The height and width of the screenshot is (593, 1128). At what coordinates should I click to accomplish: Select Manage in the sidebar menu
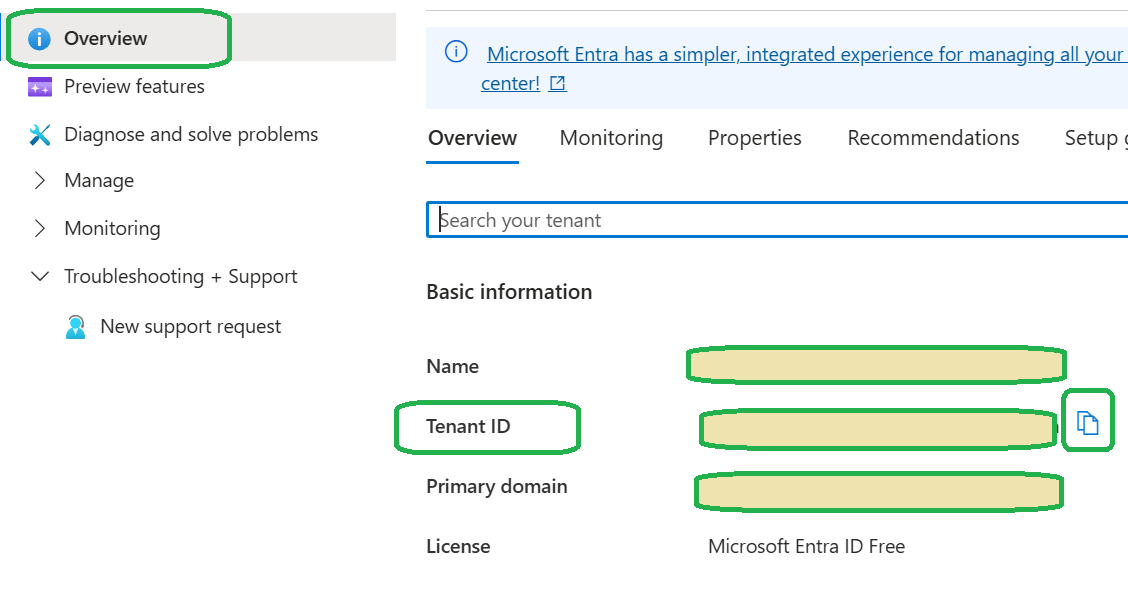point(99,181)
